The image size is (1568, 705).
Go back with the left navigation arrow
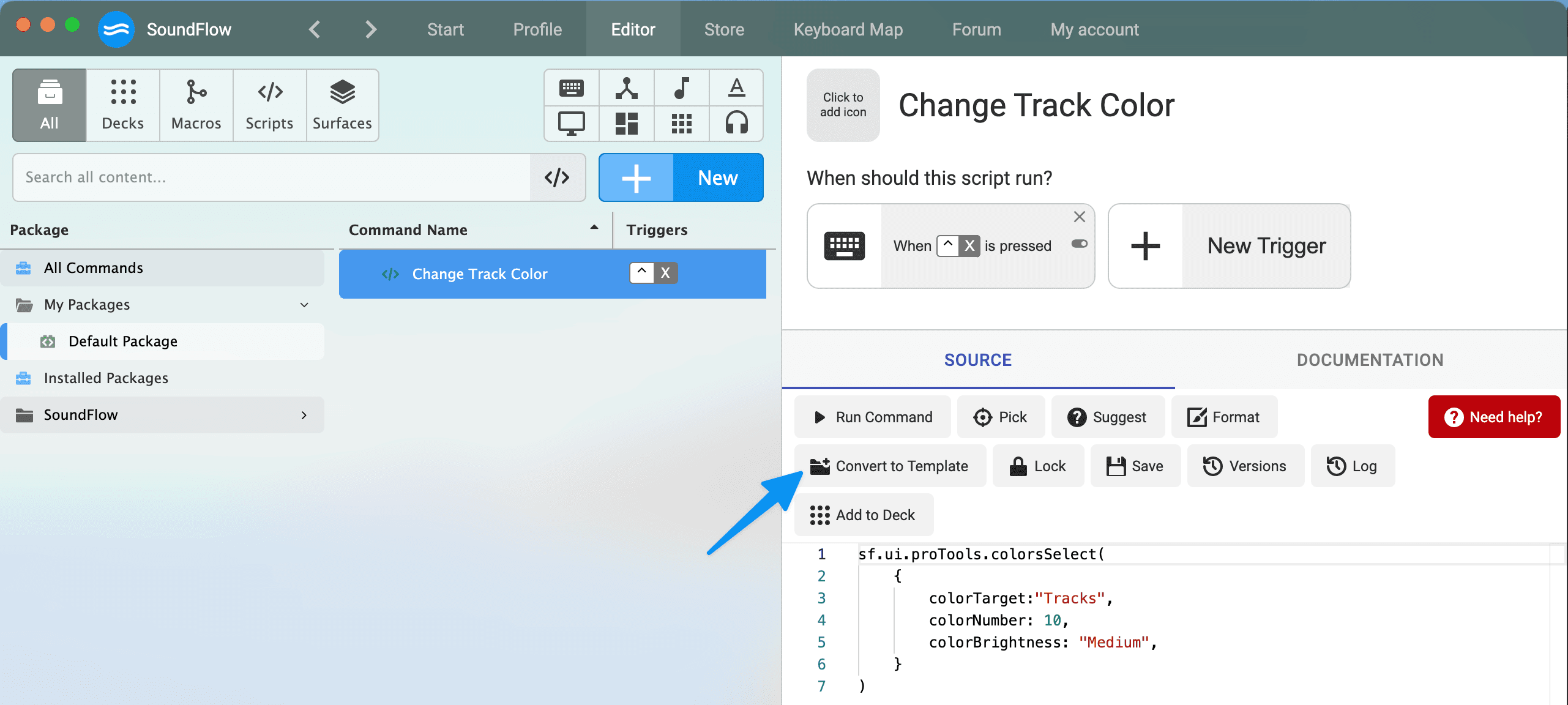point(315,29)
